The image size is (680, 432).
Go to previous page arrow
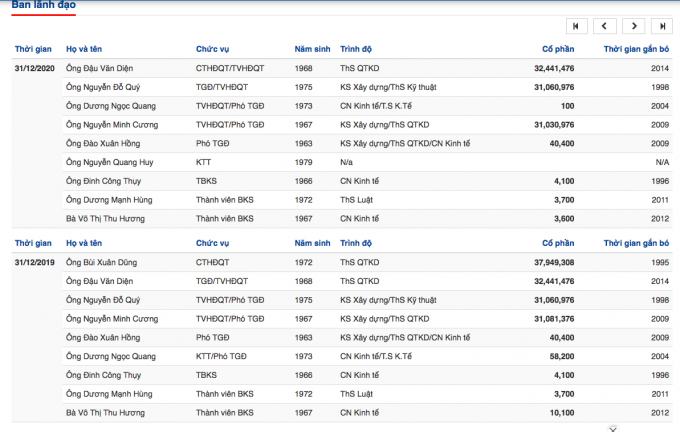pyautogui.click(x=605, y=26)
